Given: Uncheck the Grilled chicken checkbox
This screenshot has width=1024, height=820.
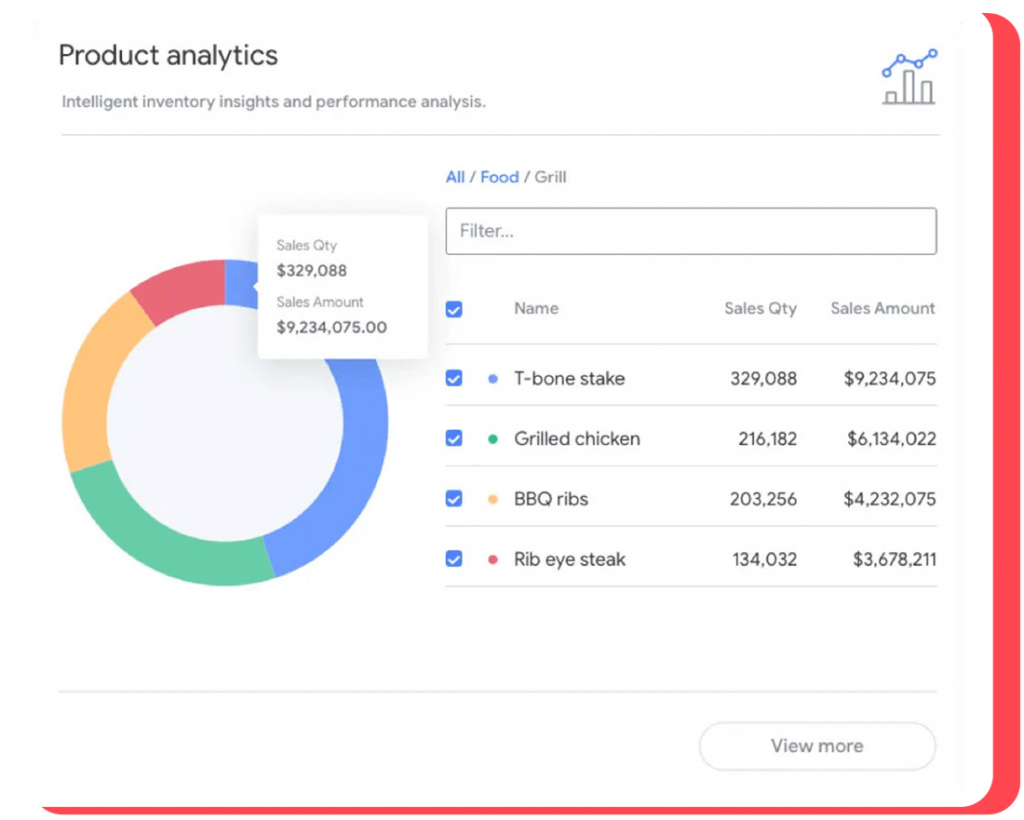Looking at the screenshot, I should 454,439.
